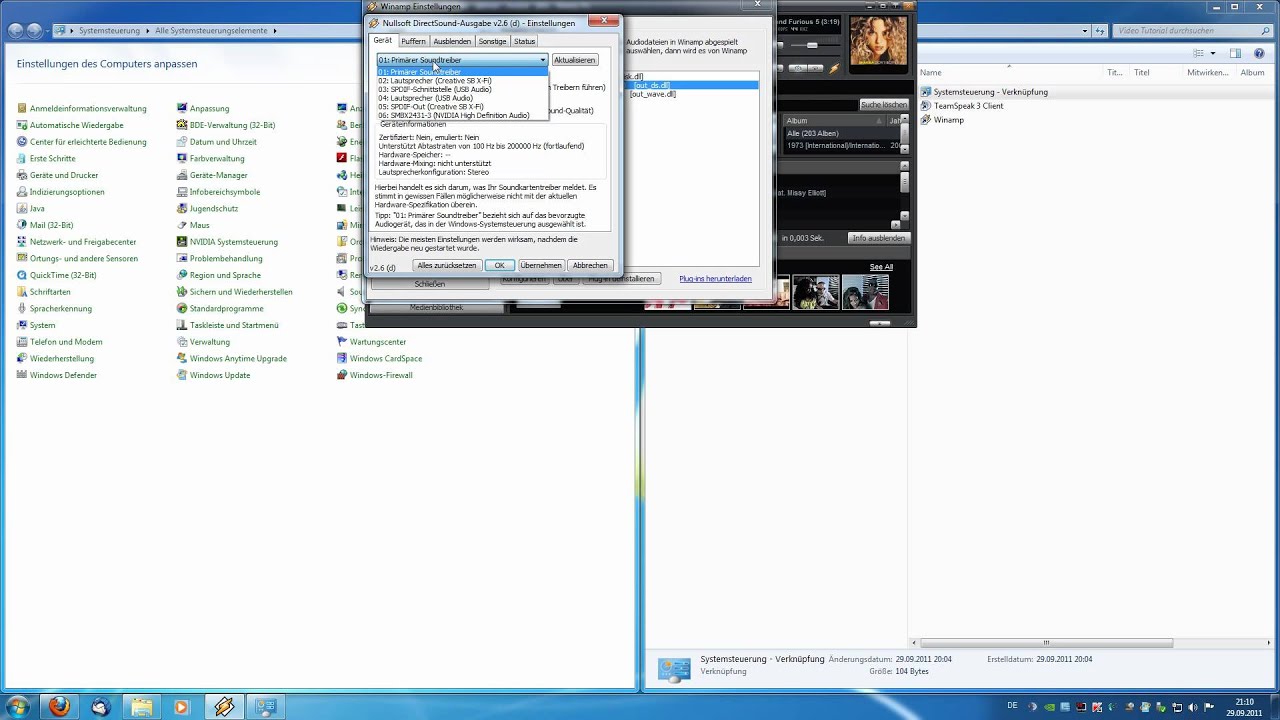Collapse the device combo box arrow
This screenshot has width=1280, height=720.
543,60
